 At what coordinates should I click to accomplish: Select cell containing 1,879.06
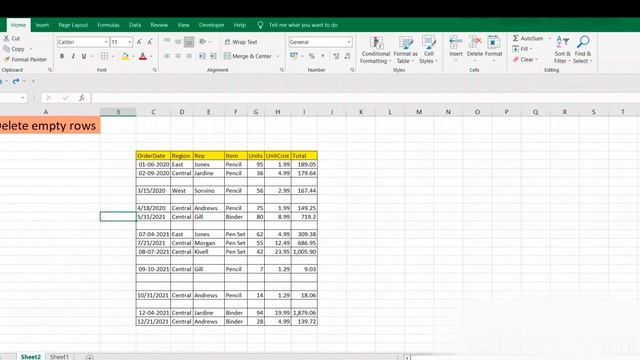[304, 313]
